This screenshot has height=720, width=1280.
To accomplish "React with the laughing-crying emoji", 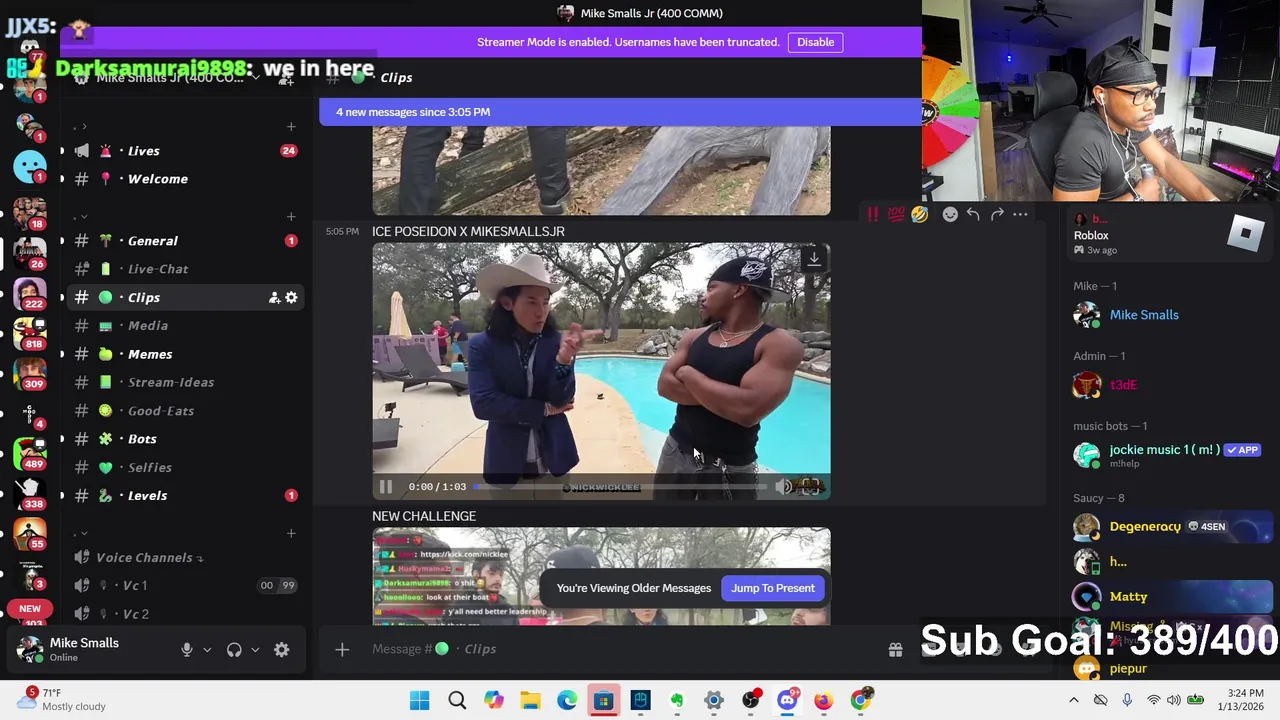I will [x=920, y=214].
